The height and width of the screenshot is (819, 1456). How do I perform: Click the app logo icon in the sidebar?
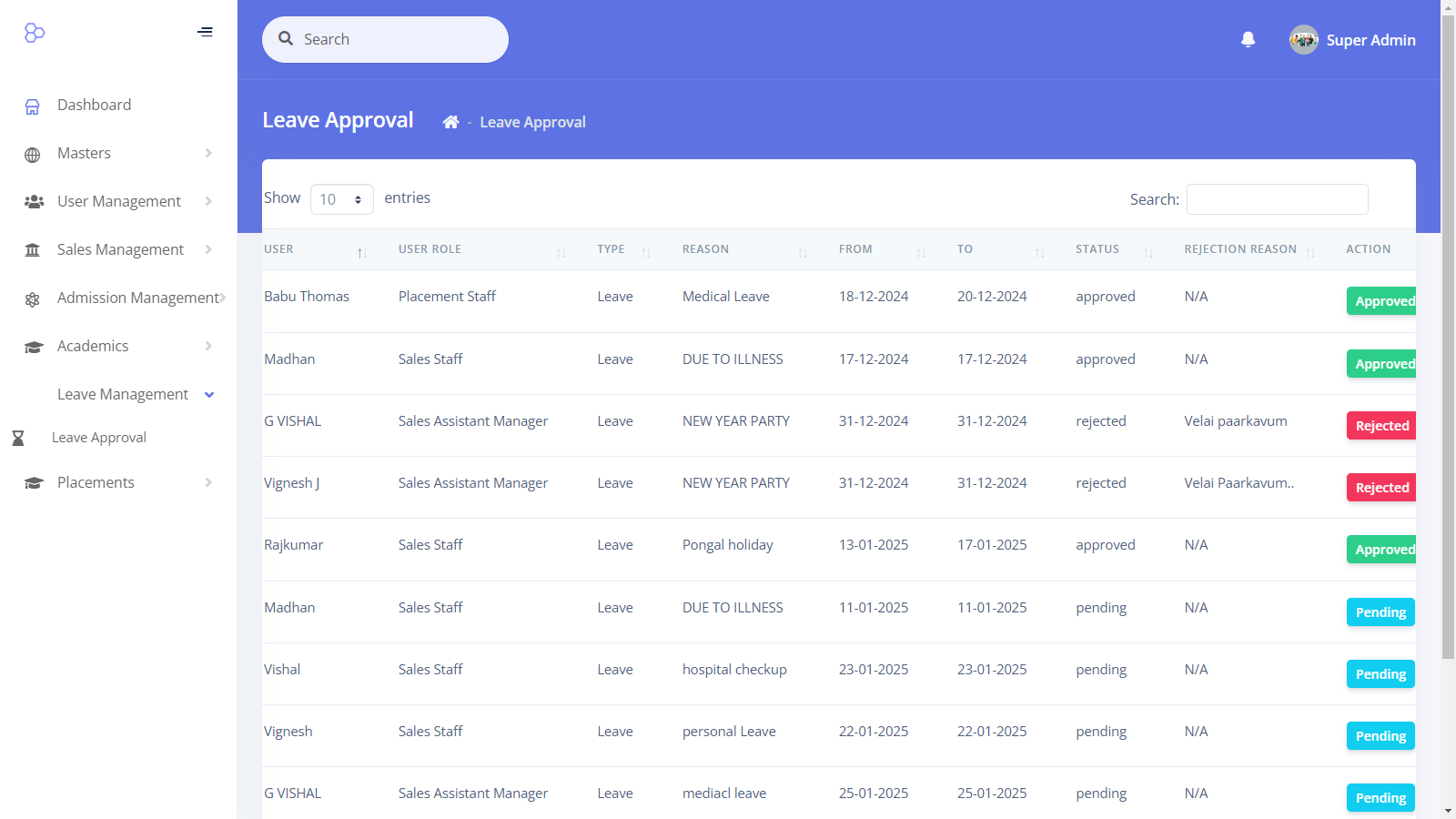click(35, 33)
